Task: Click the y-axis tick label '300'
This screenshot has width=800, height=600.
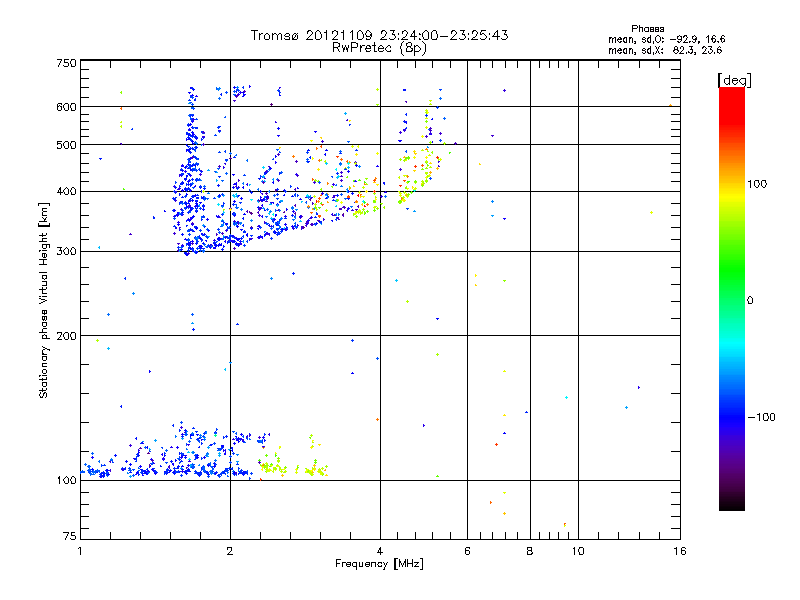Action: (x=66, y=251)
